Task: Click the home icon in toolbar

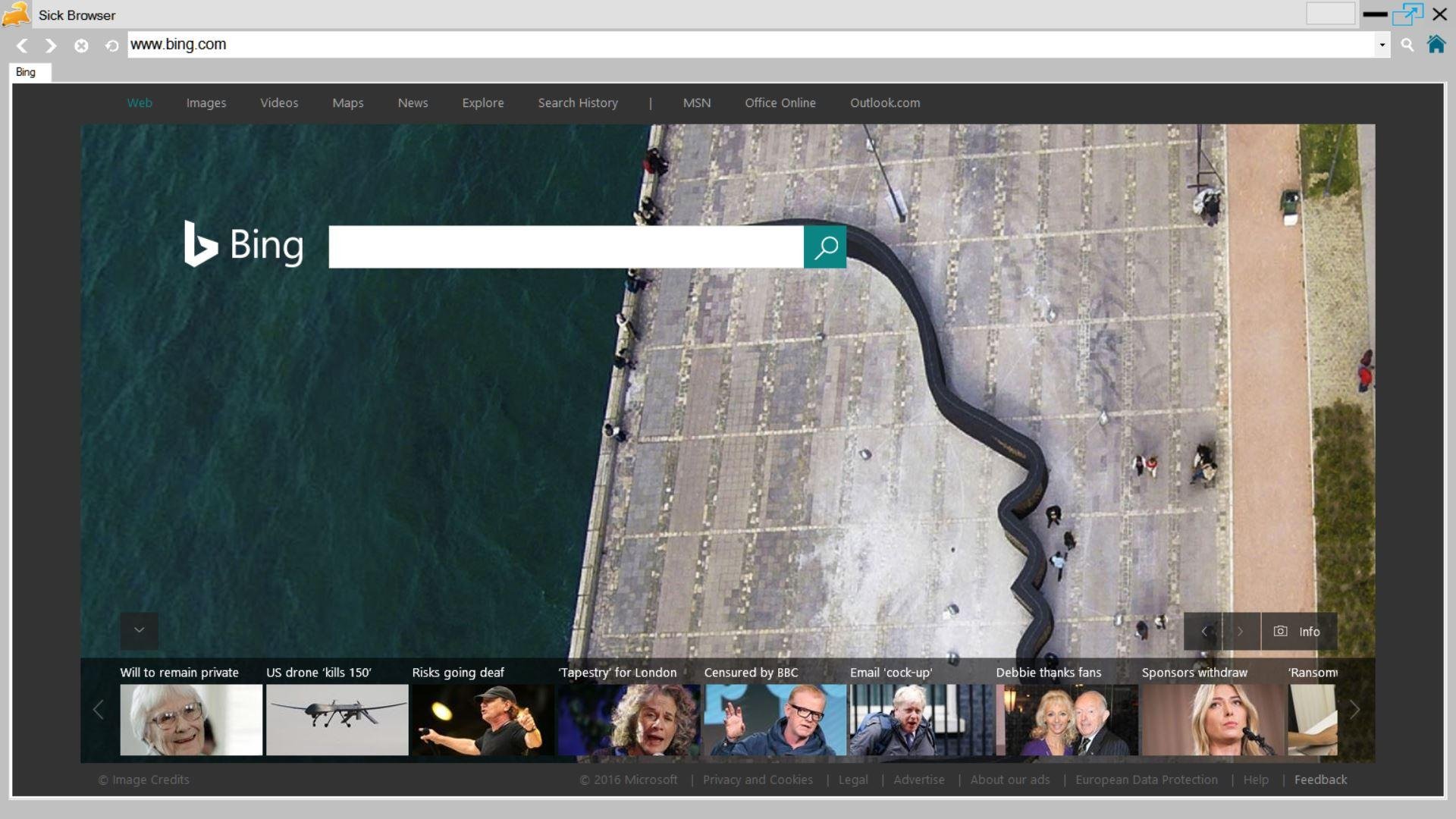Action: 1436,45
